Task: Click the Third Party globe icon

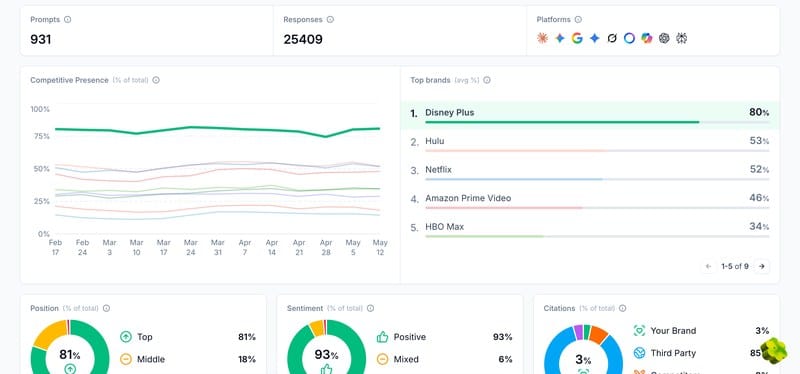Action: click(639, 353)
